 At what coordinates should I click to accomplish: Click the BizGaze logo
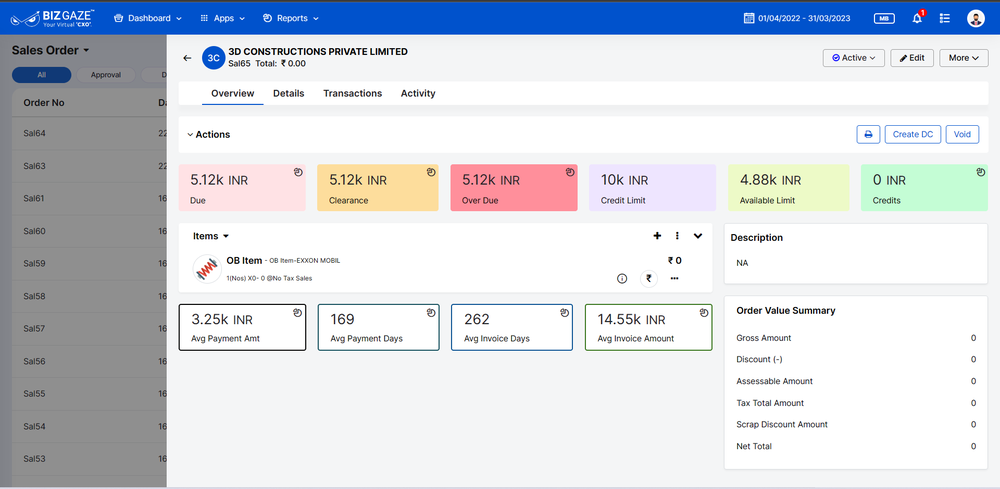[x=54, y=18]
